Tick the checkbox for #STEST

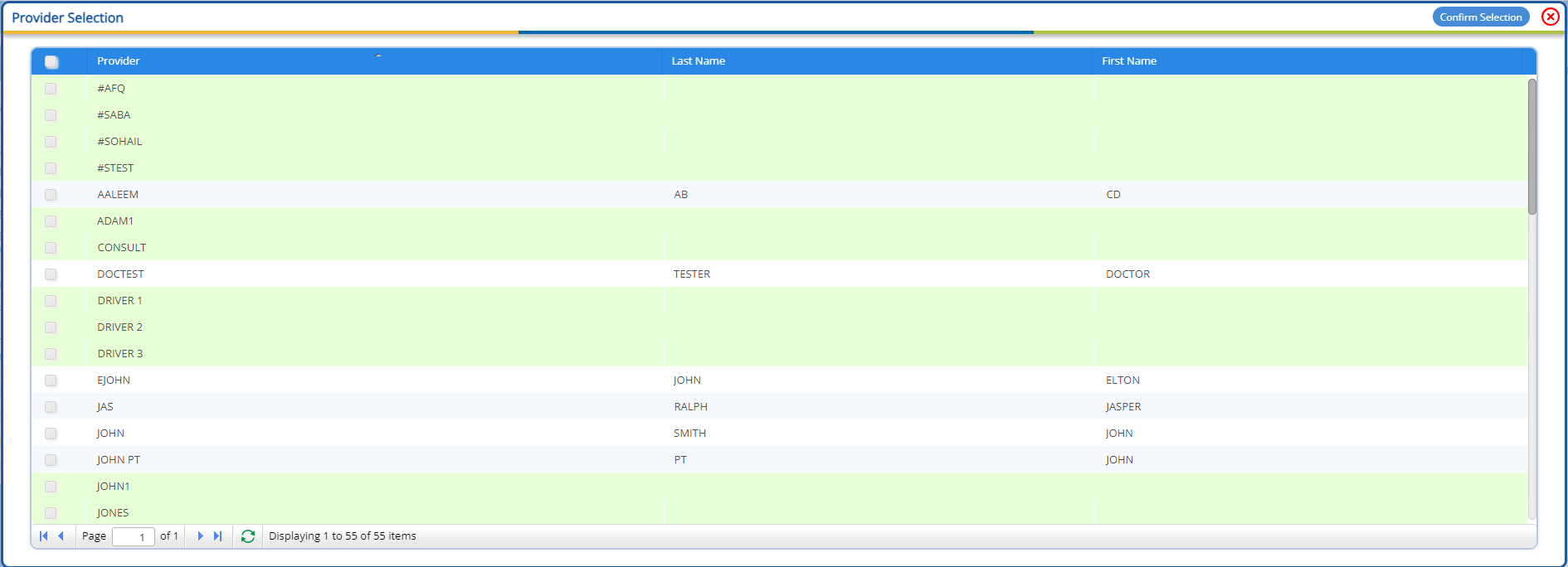click(x=51, y=168)
